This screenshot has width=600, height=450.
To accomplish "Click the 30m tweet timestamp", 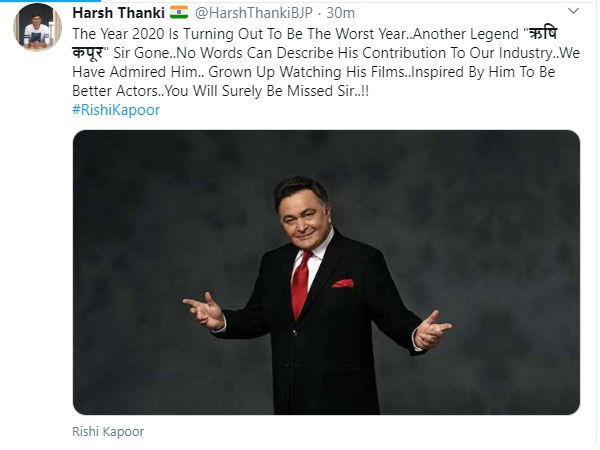I will [341, 13].
